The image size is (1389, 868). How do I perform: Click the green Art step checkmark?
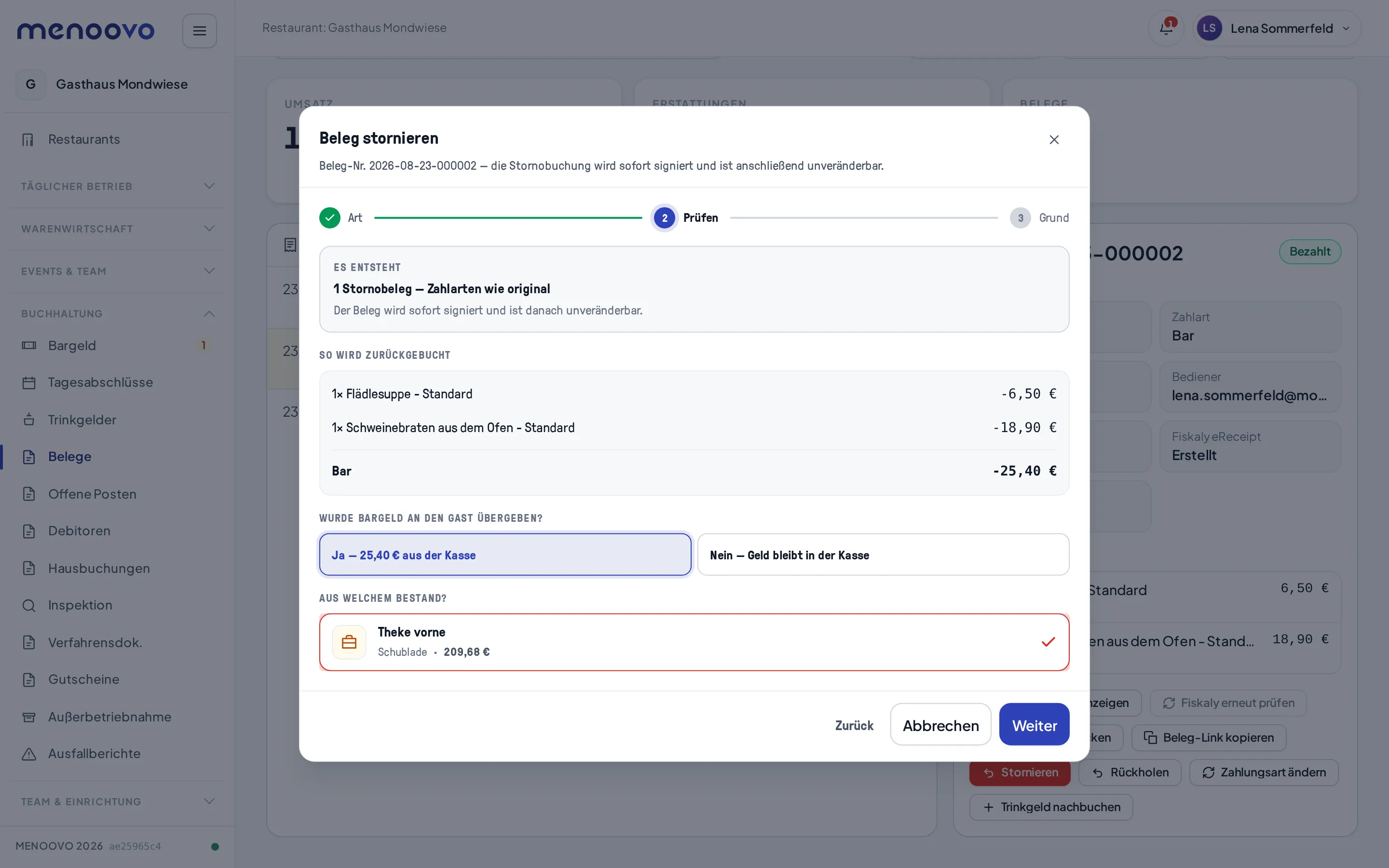[x=329, y=217]
